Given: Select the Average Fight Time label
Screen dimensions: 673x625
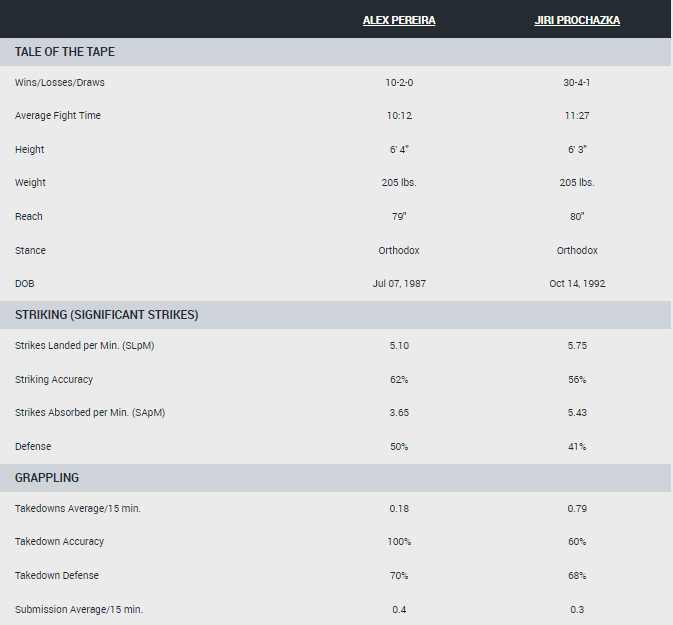Looking at the screenshot, I should tap(58, 116).
